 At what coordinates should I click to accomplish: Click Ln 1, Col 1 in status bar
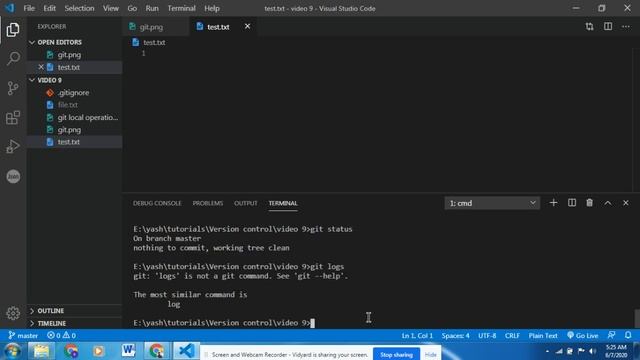click(x=417, y=336)
